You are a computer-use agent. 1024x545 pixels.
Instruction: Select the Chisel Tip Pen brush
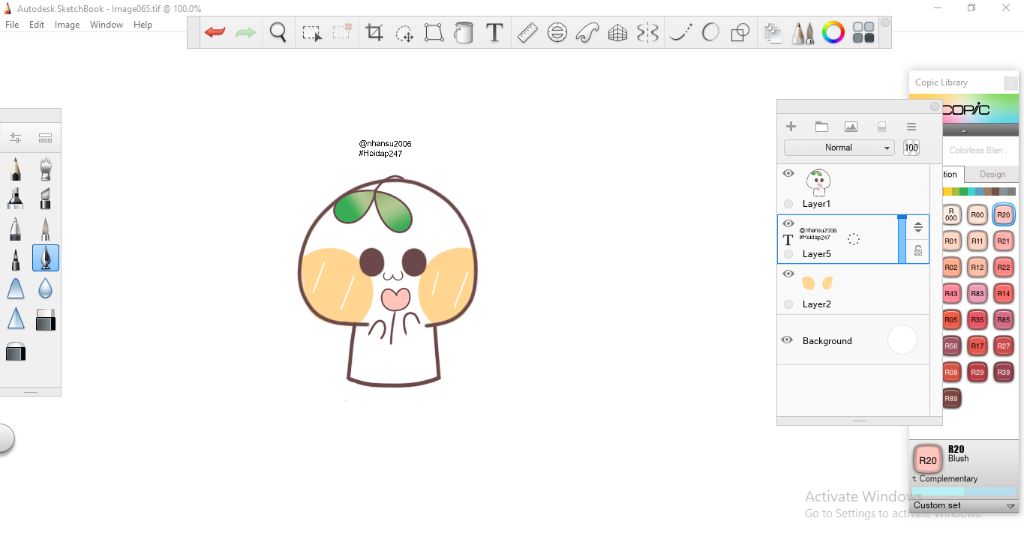[45, 198]
